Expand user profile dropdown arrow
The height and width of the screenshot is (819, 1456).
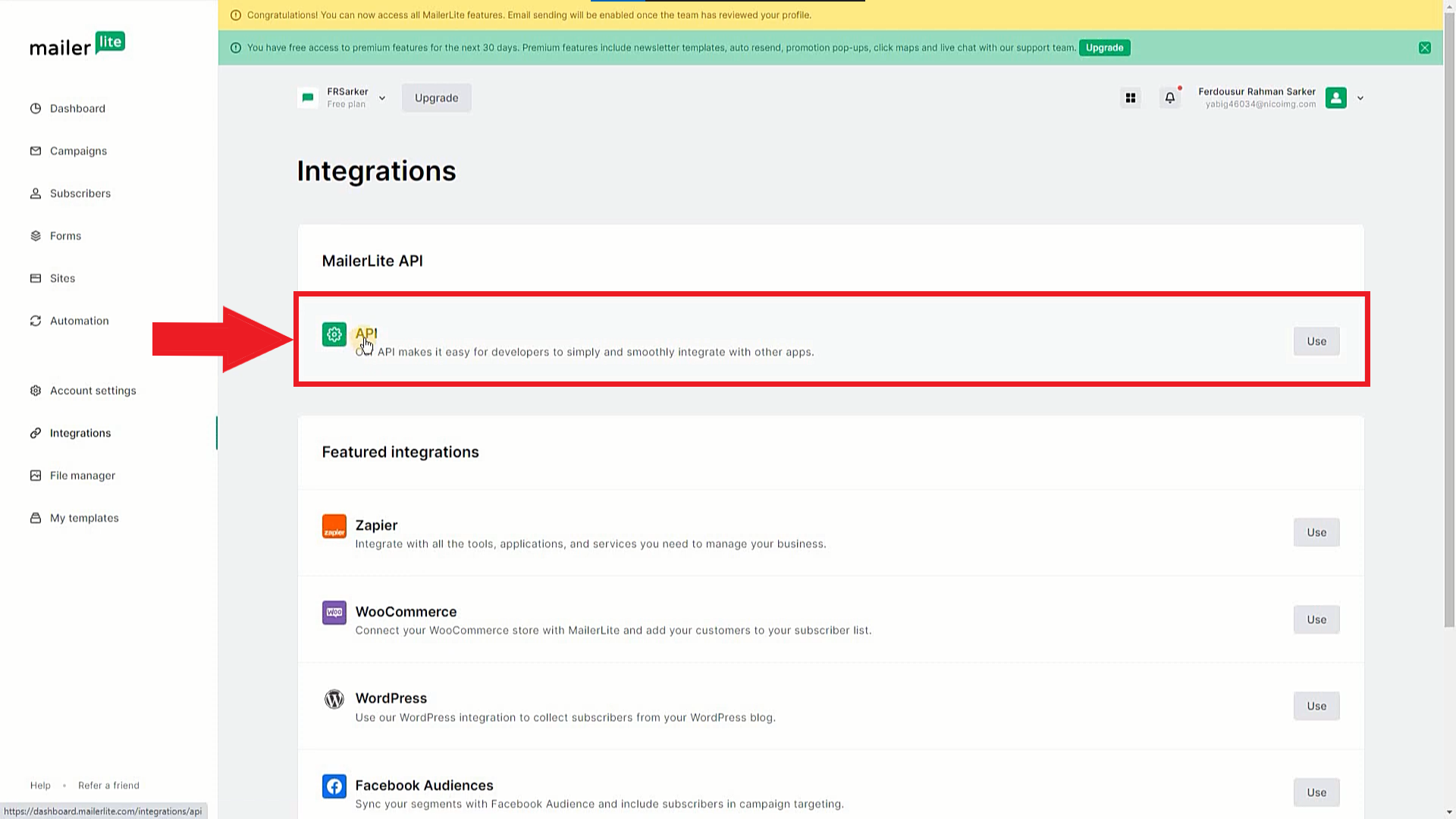(1360, 98)
